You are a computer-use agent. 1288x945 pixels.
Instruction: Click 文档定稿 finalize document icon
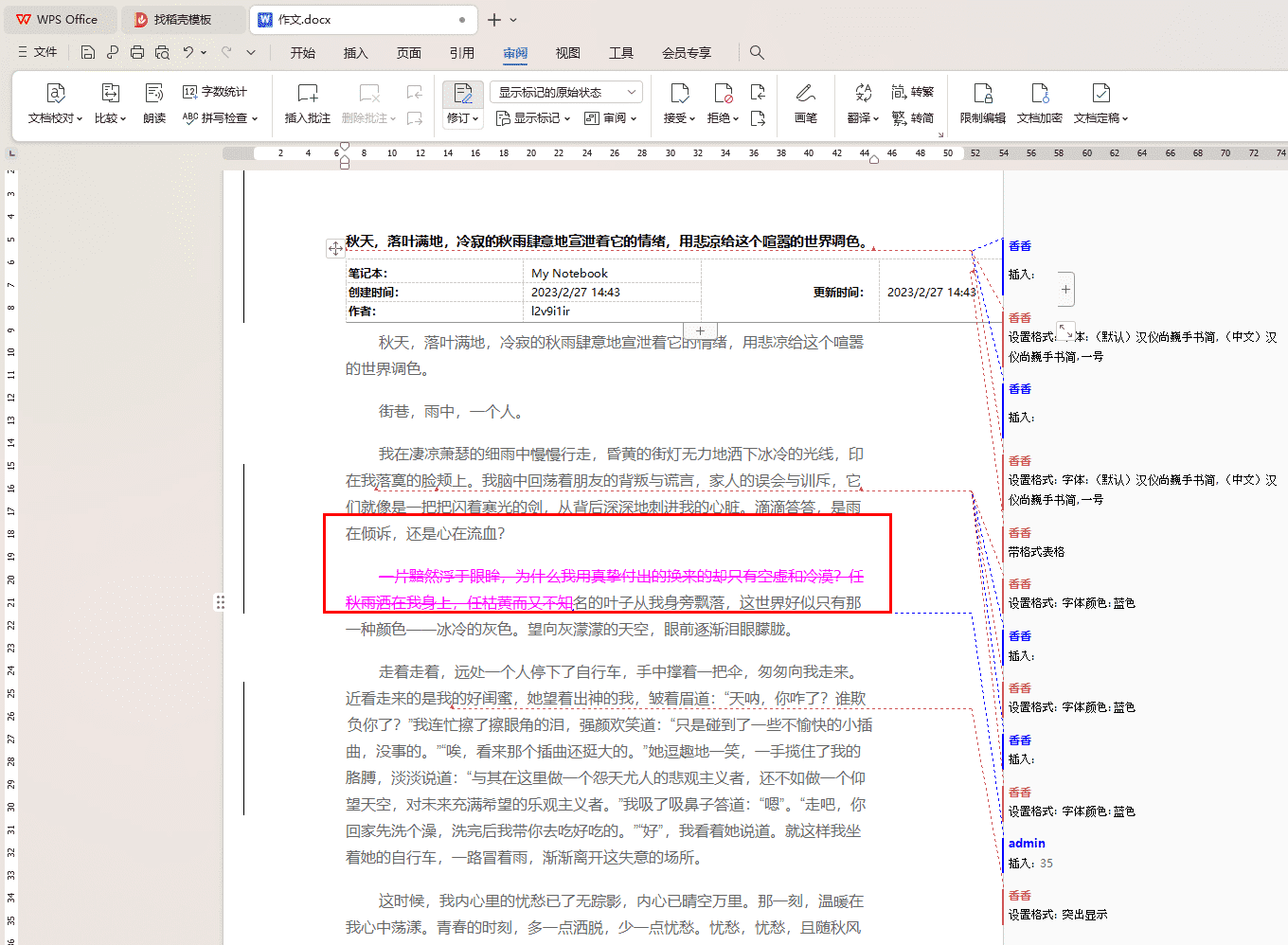coord(1100,93)
